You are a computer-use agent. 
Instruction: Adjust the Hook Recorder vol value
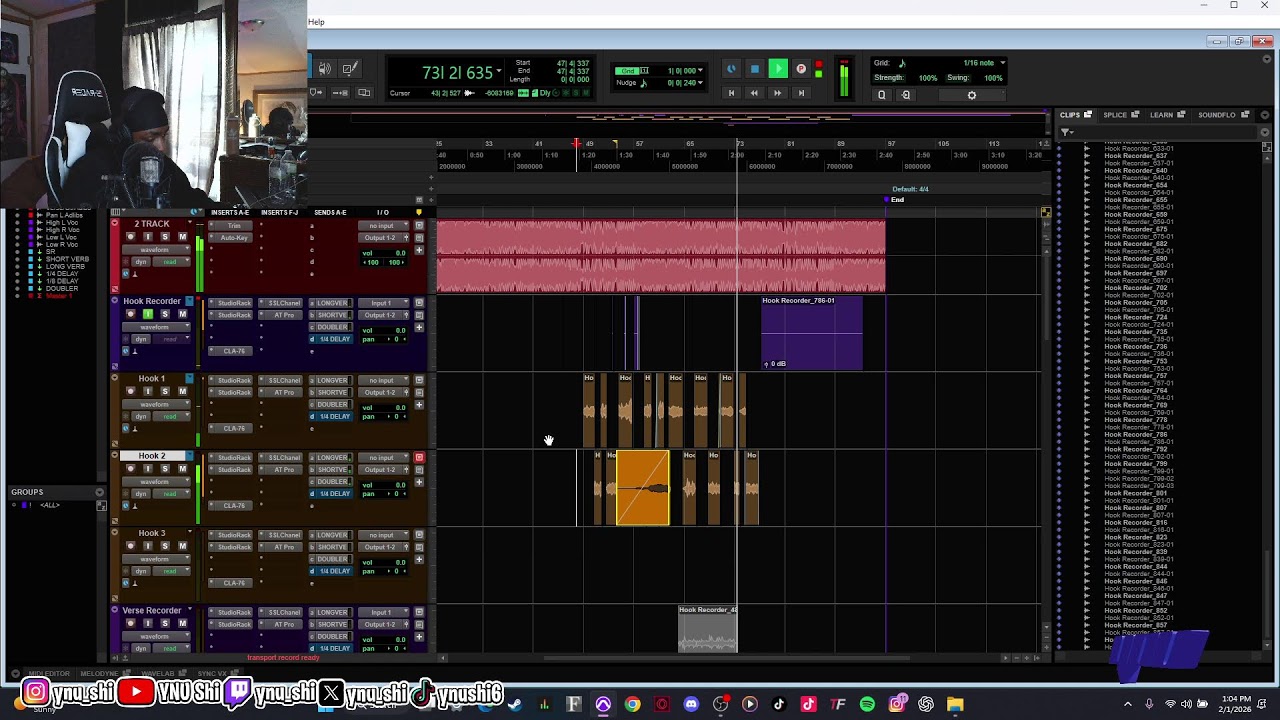tap(383, 330)
